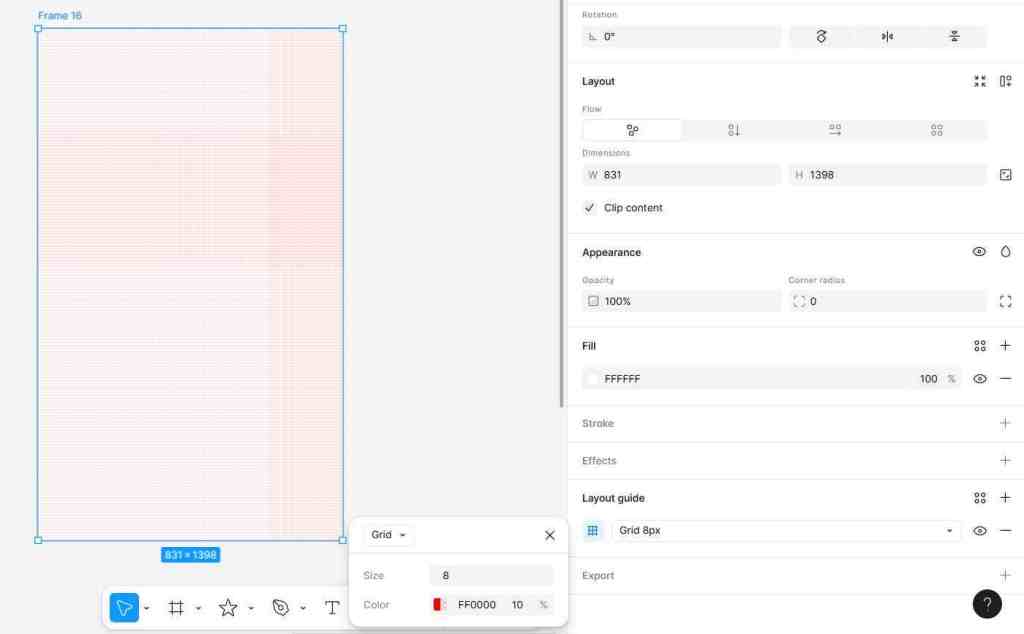Flip the frame vertically
This screenshot has height=634, width=1024.
(954, 36)
